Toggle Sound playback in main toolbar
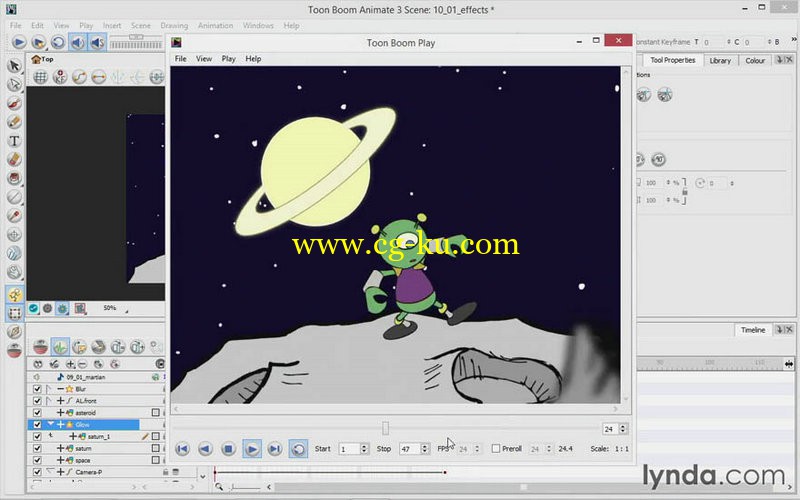The width and height of the screenshot is (800, 500). point(77,42)
